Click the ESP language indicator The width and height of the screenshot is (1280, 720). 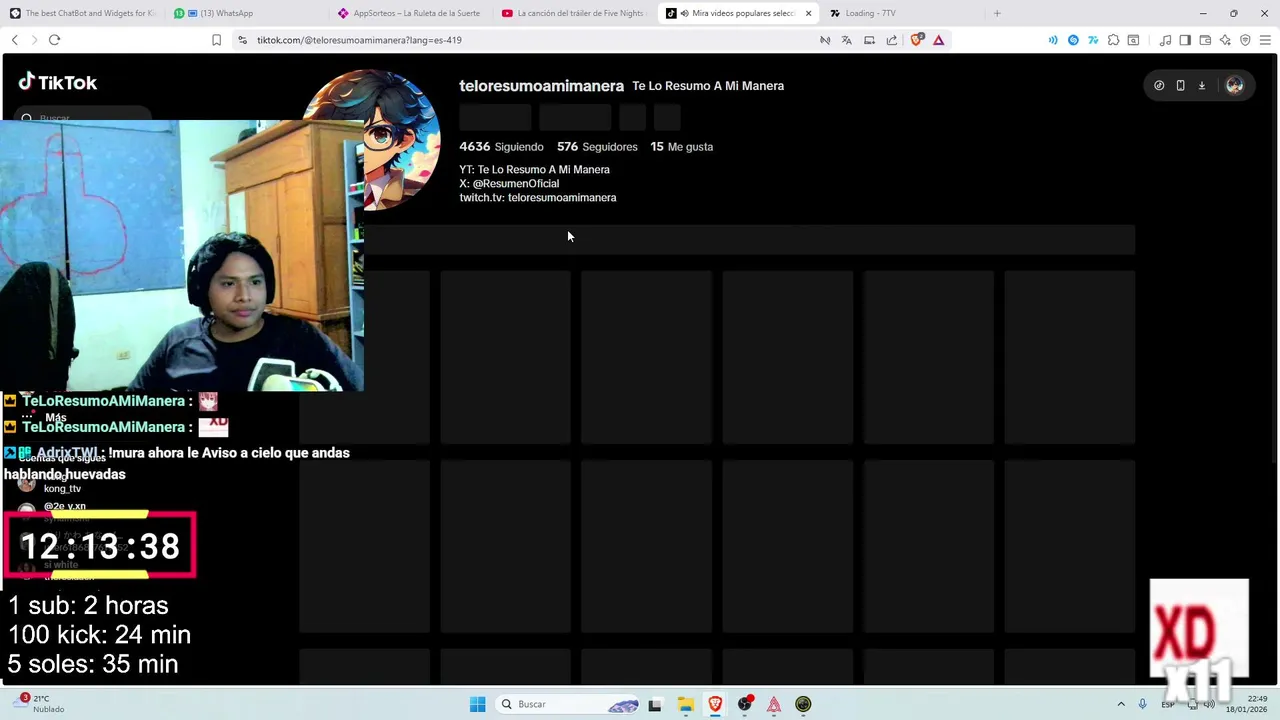[x=1167, y=704]
